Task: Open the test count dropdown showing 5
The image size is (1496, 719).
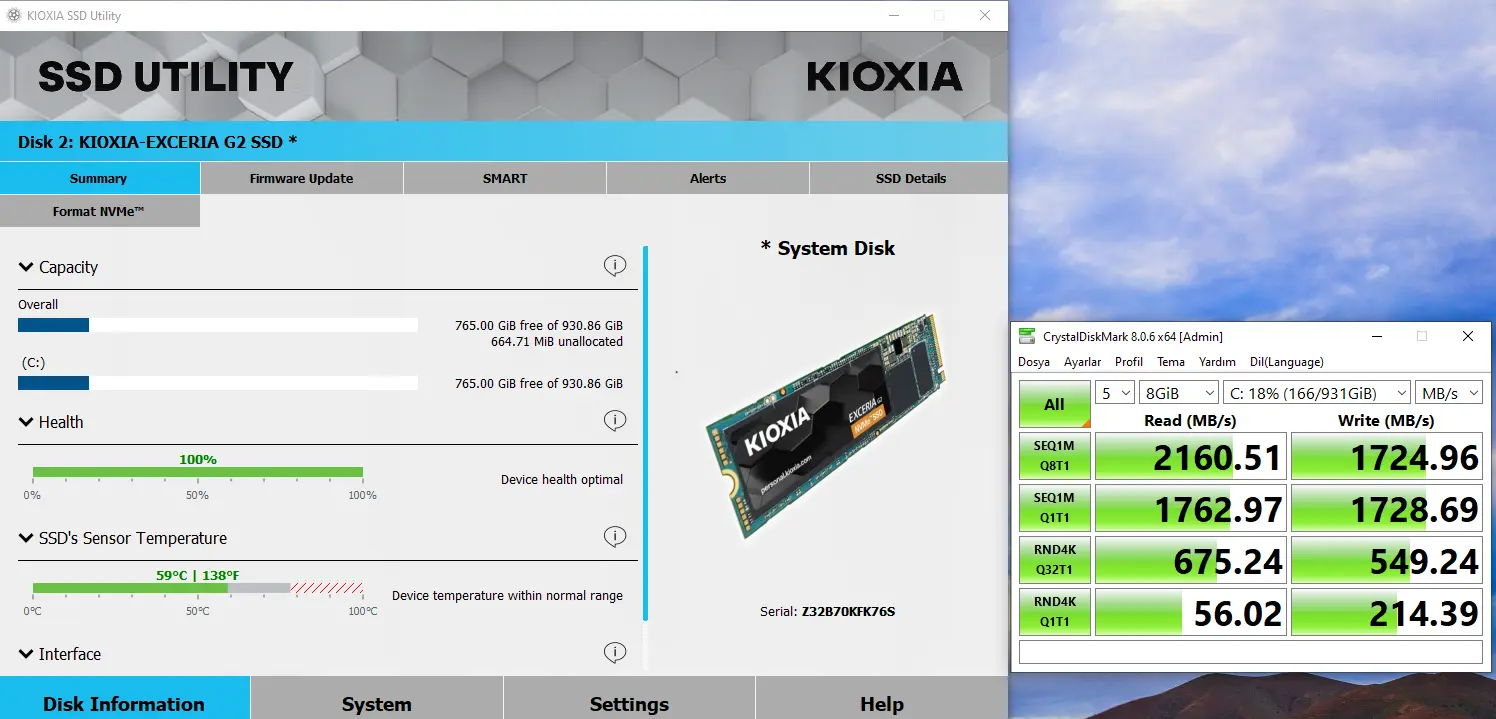Action: click(1115, 393)
